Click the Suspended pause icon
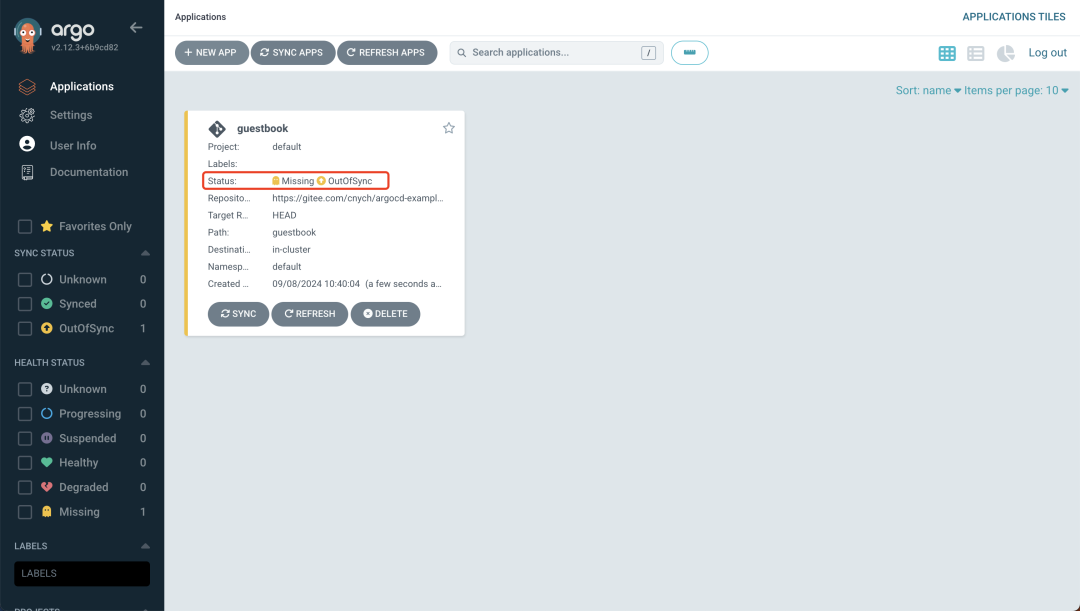The height and width of the screenshot is (611, 1080). click(47, 438)
